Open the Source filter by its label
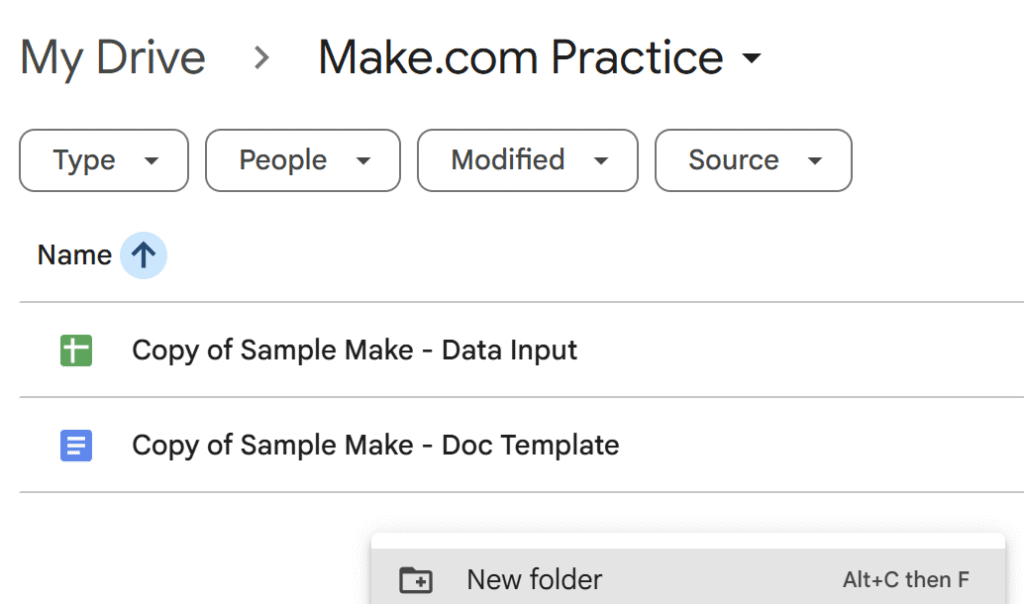 [x=733, y=160]
